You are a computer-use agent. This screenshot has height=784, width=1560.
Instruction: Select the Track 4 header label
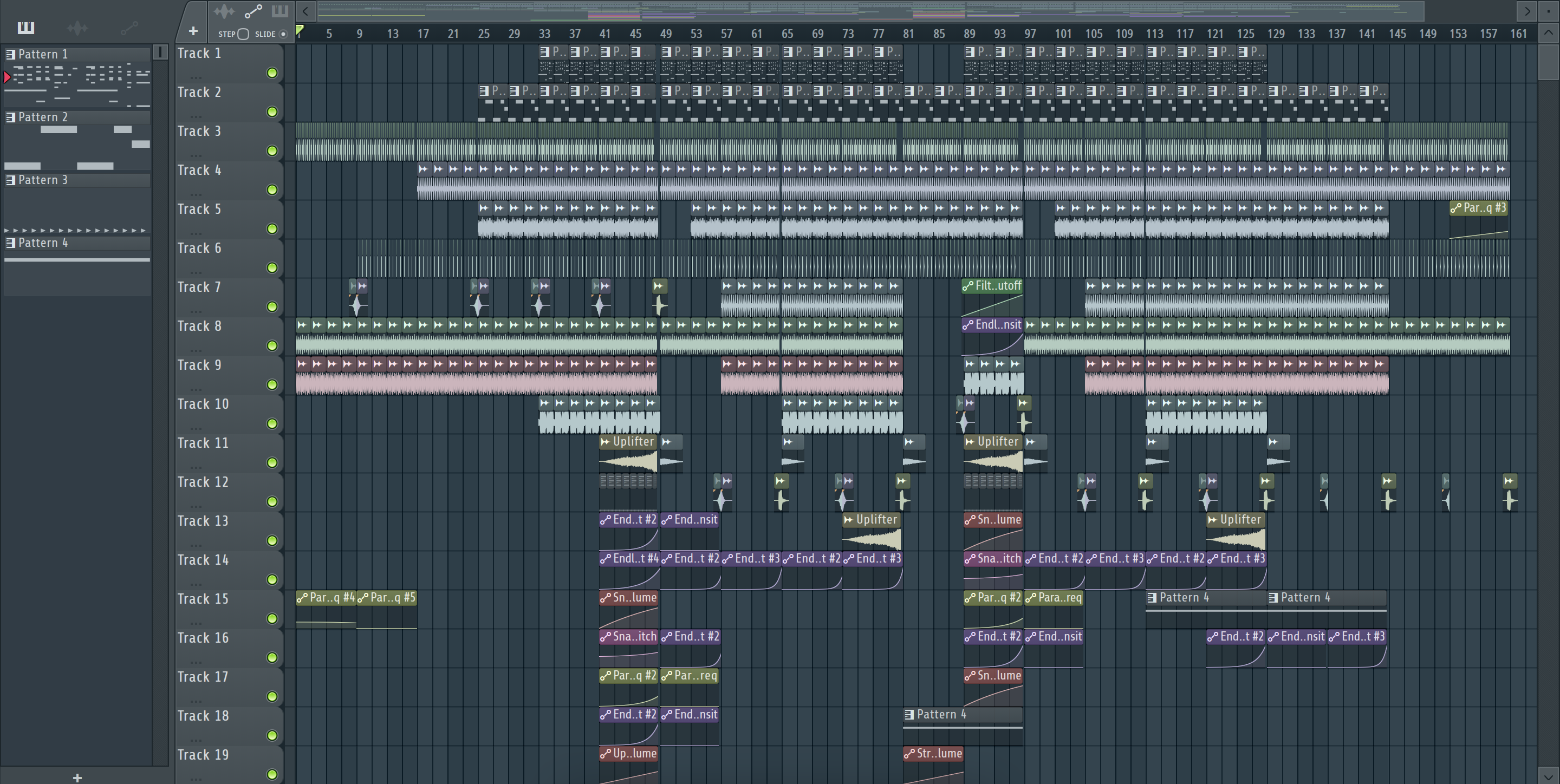pyautogui.click(x=199, y=171)
